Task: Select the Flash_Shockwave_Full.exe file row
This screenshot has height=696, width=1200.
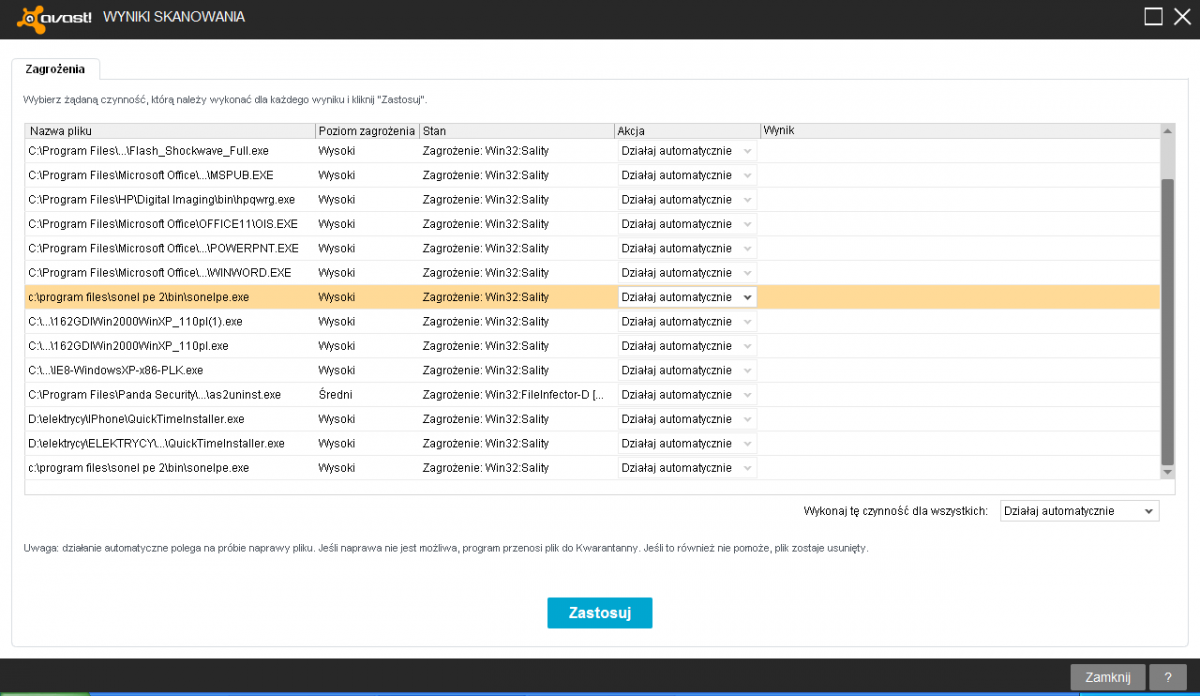Action: click(592, 150)
